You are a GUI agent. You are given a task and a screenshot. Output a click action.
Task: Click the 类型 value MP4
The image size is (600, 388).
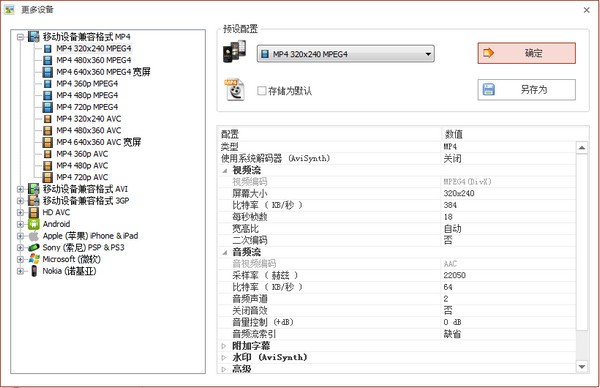(450, 147)
